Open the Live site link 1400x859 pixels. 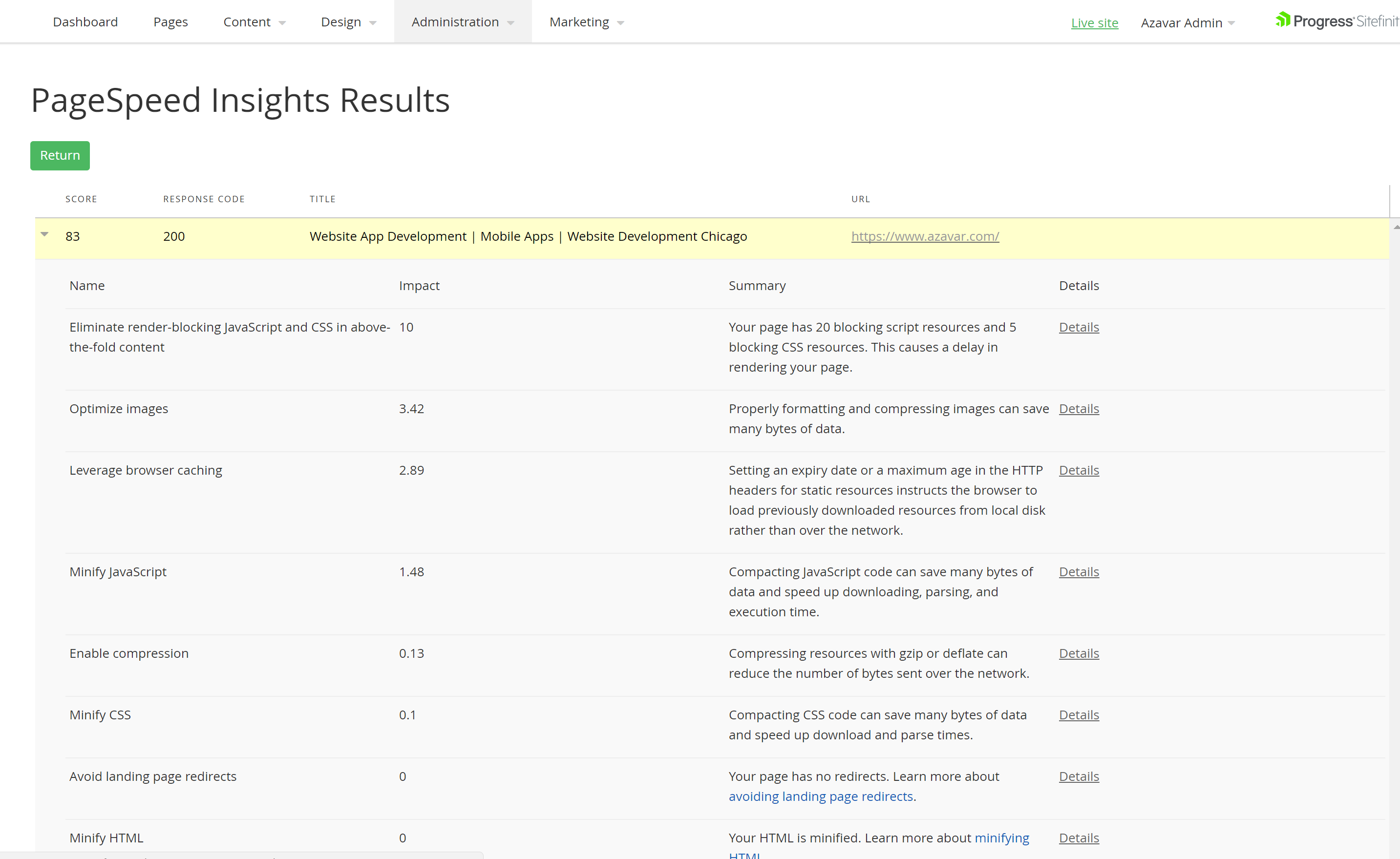coord(1094,23)
